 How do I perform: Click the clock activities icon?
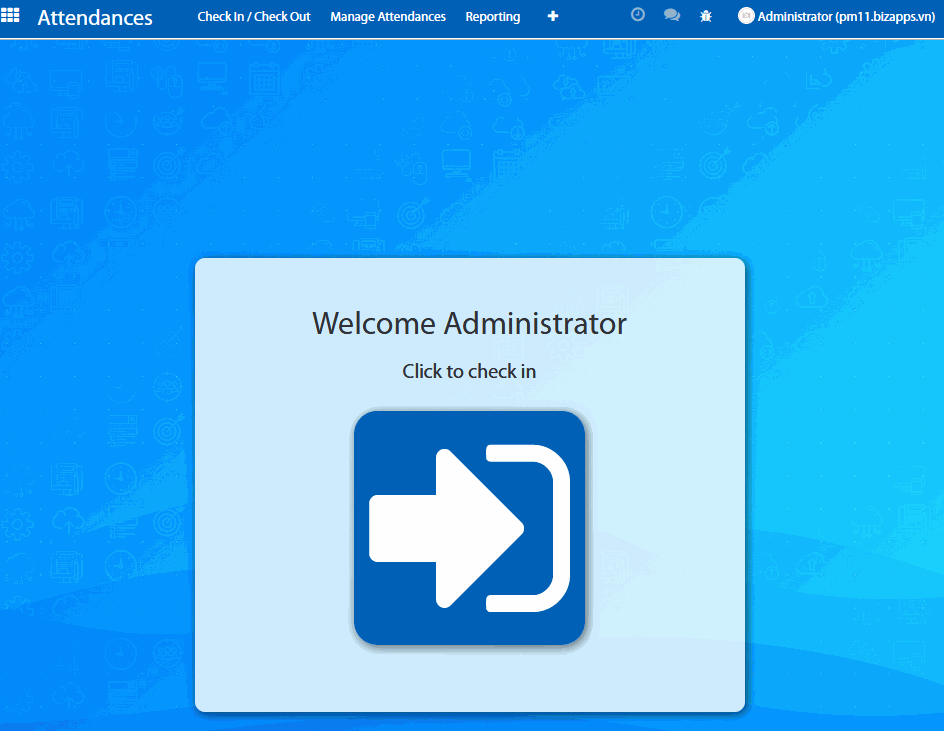pyautogui.click(x=638, y=16)
